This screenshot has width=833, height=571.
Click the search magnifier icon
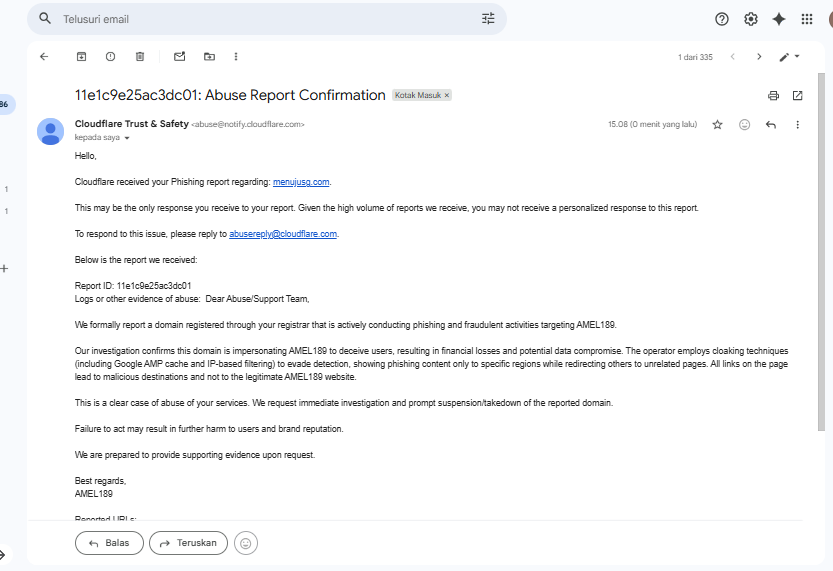(x=45, y=19)
